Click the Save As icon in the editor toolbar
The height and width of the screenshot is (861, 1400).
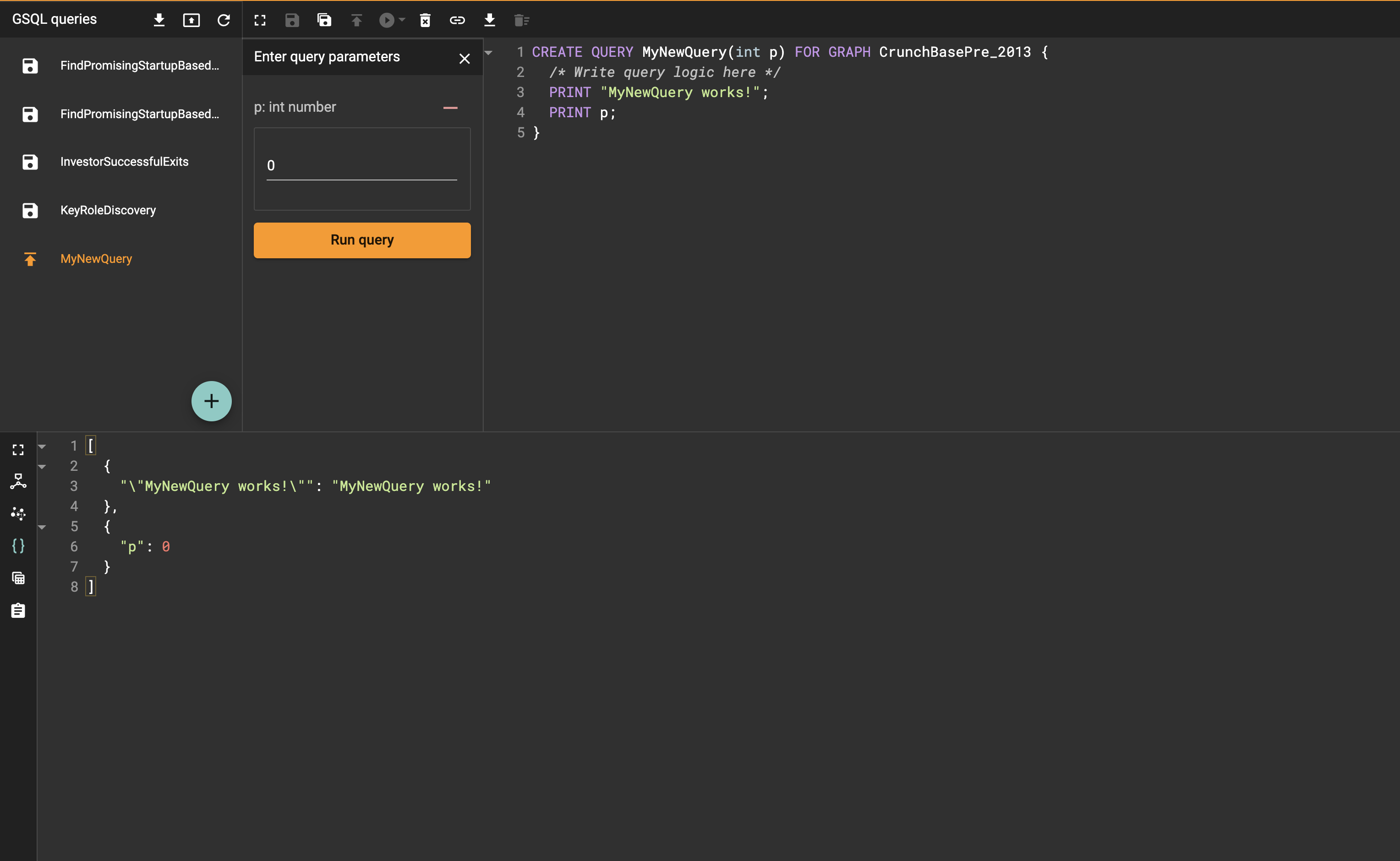pyautogui.click(x=324, y=20)
